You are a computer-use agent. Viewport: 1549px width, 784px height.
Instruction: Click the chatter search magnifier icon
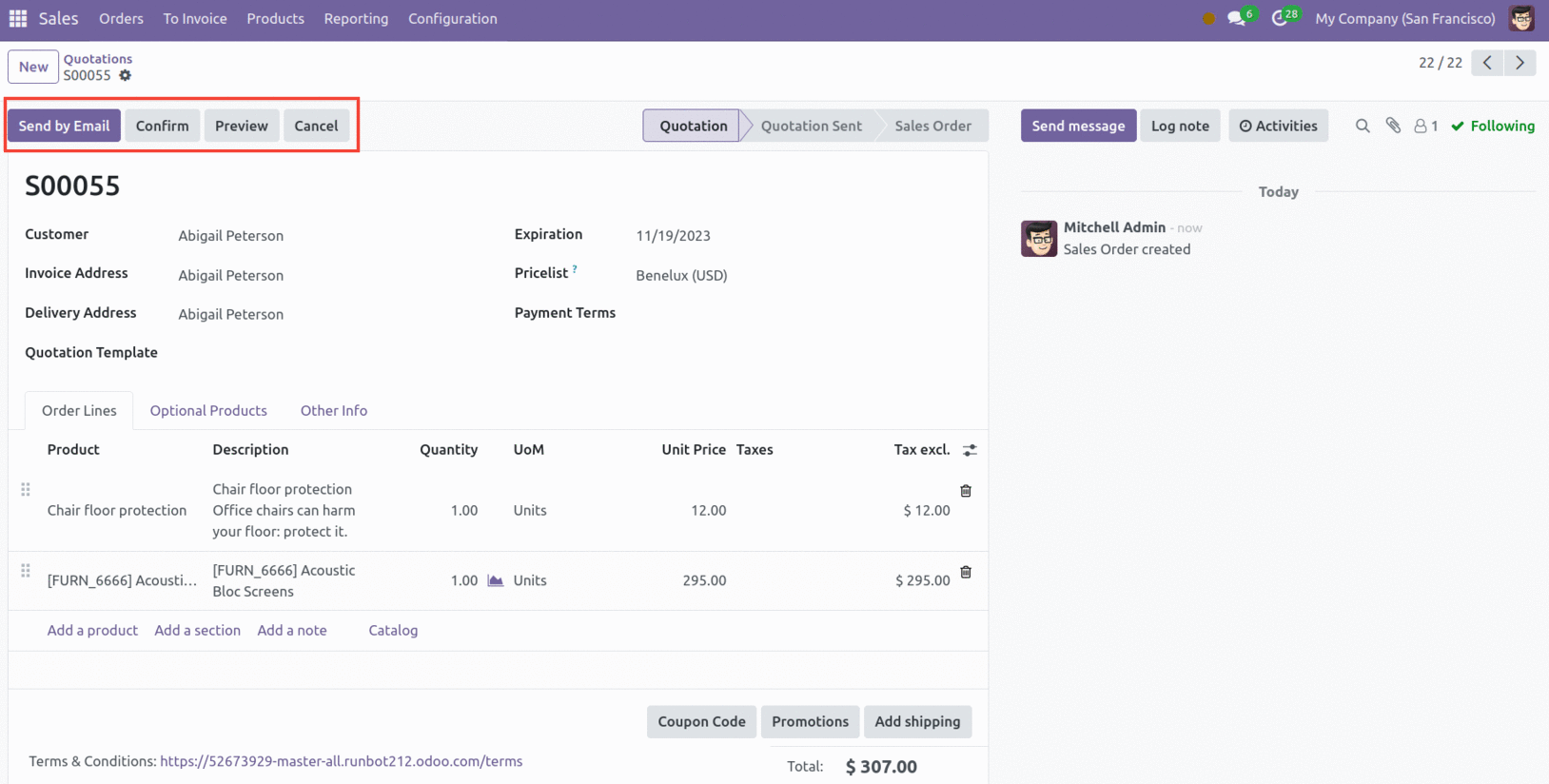click(1363, 126)
